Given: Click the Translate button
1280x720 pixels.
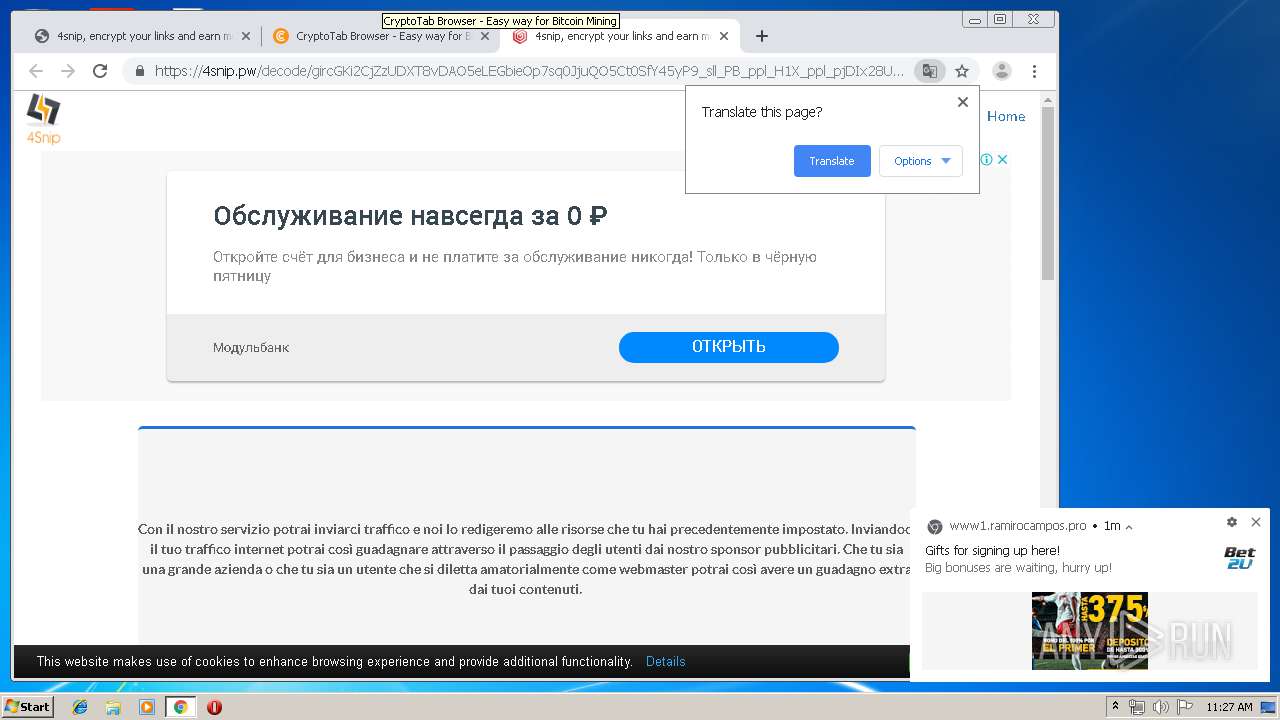Looking at the screenshot, I should tap(832, 161).
